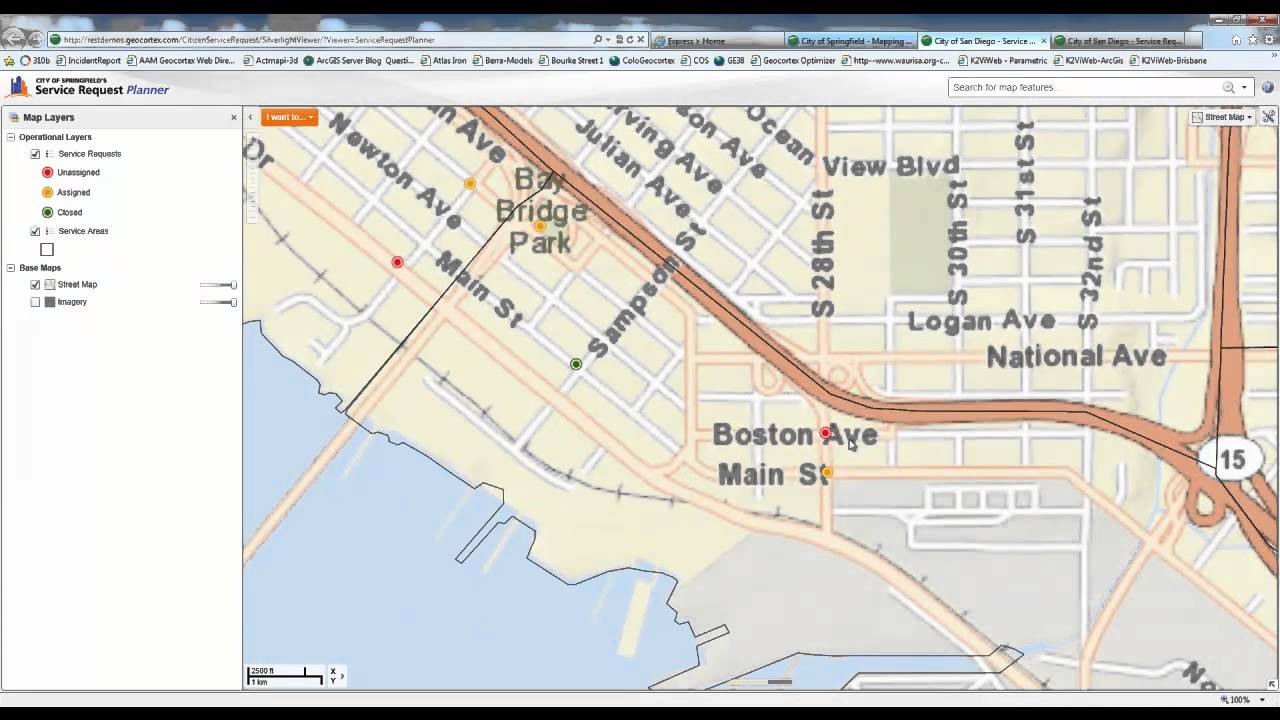Open the IncidentReport bookmark
This screenshot has height=720, width=1280.
click(88, 60)
